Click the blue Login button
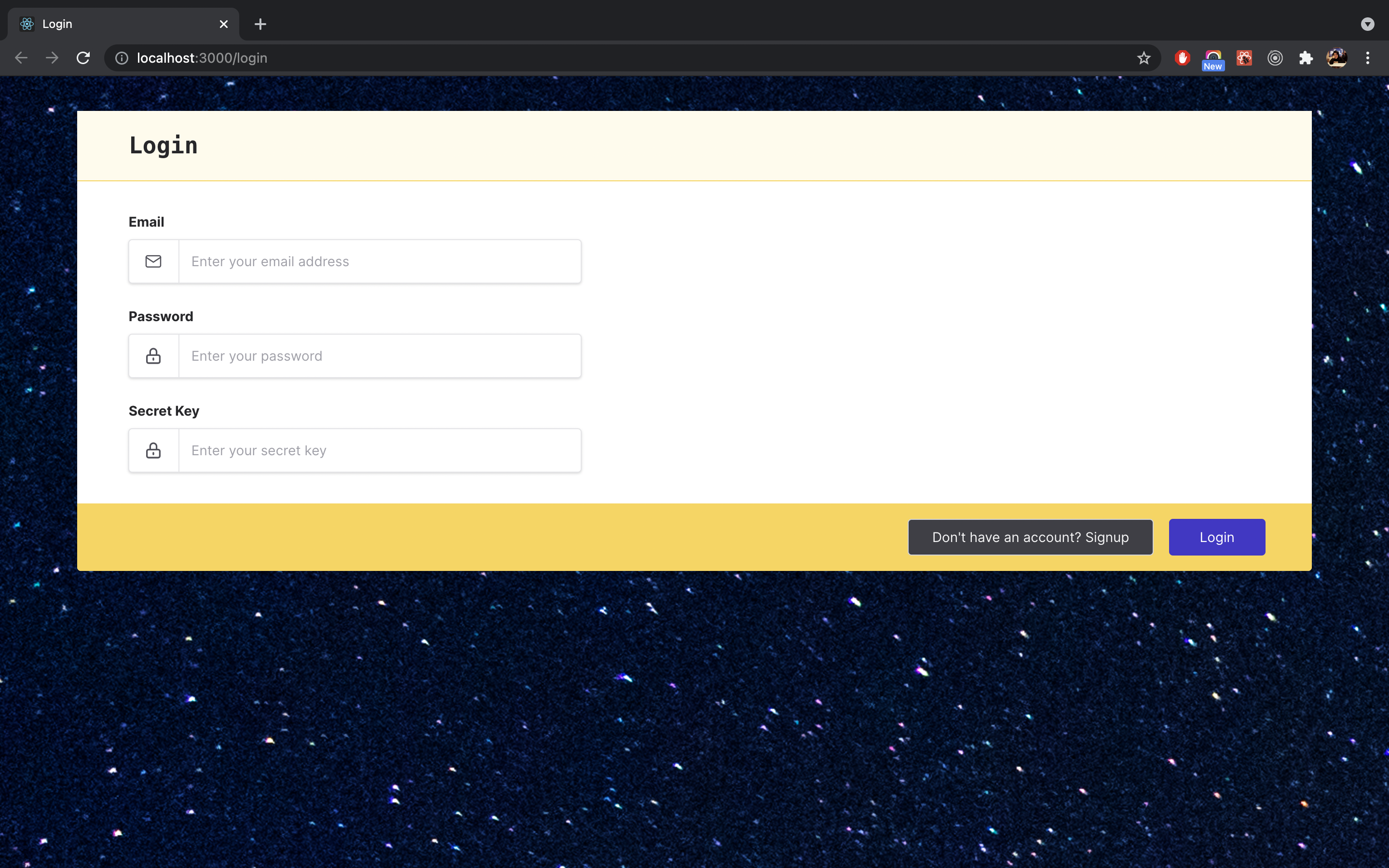1389x868 pixels. (1216, 537)
